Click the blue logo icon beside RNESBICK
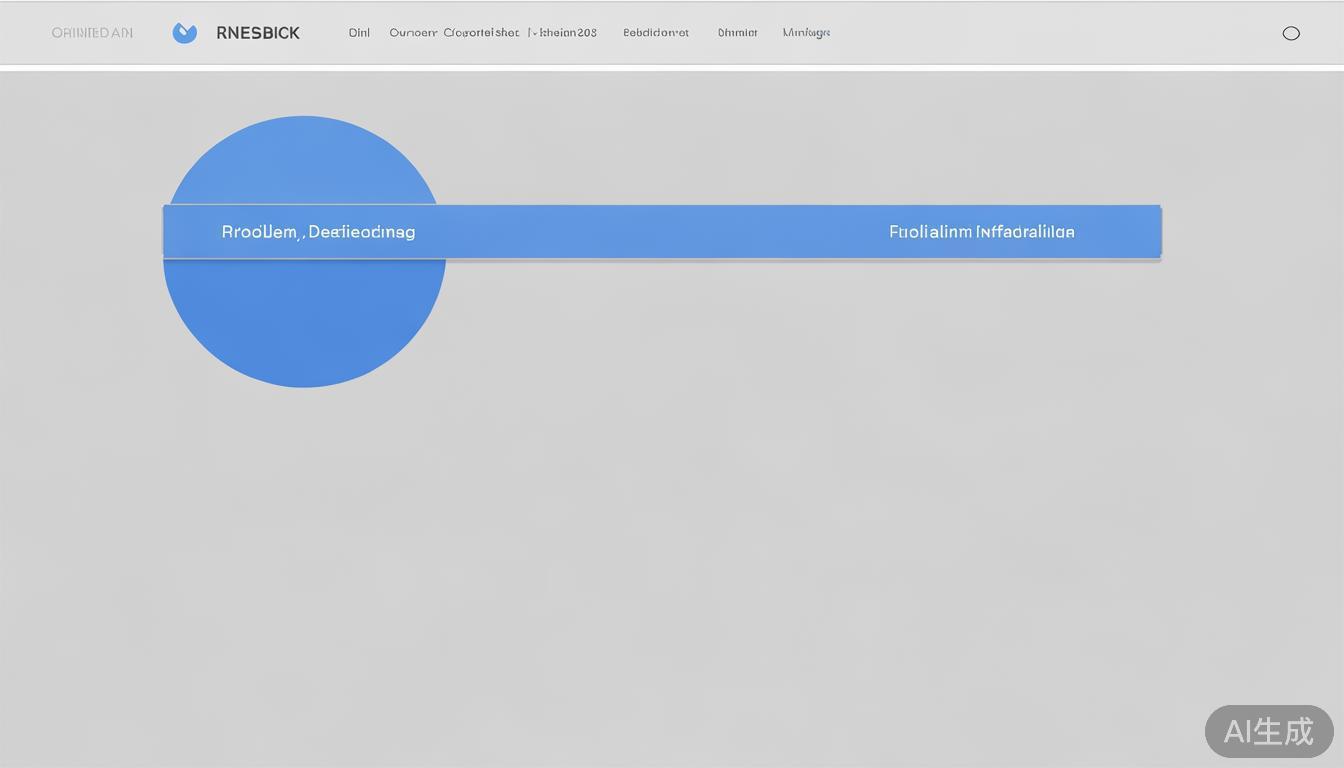 pos(184,33)
